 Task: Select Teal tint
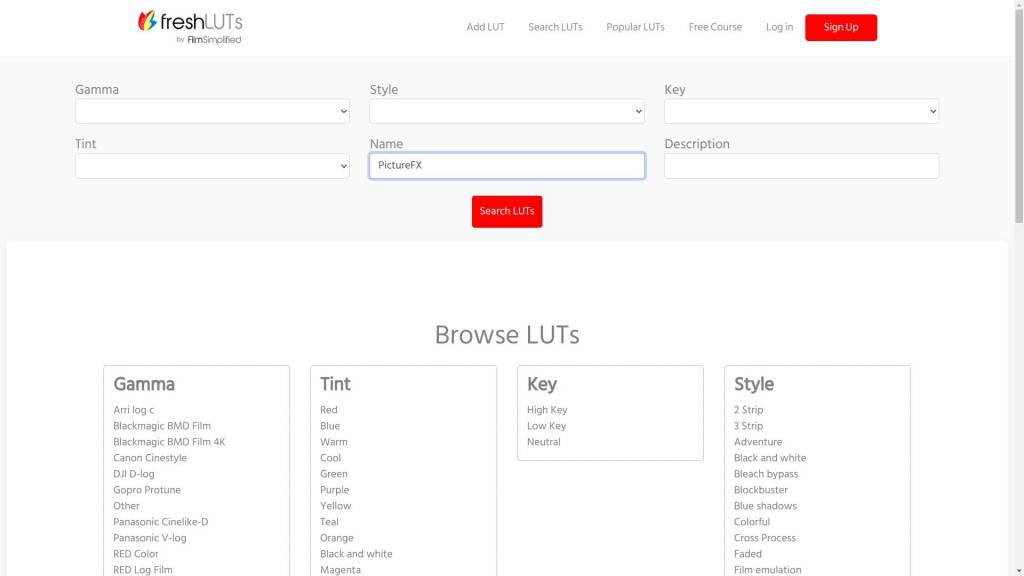[x=329, y=522]
